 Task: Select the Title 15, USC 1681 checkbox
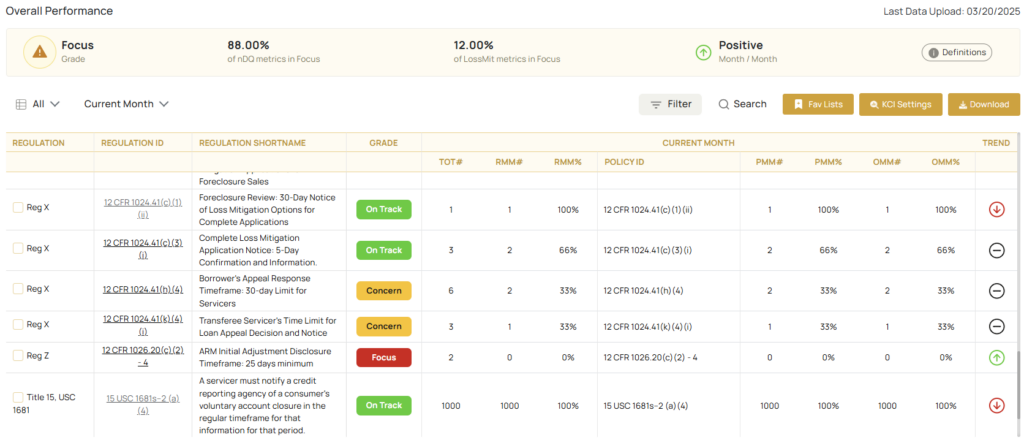tap(18, 398)
